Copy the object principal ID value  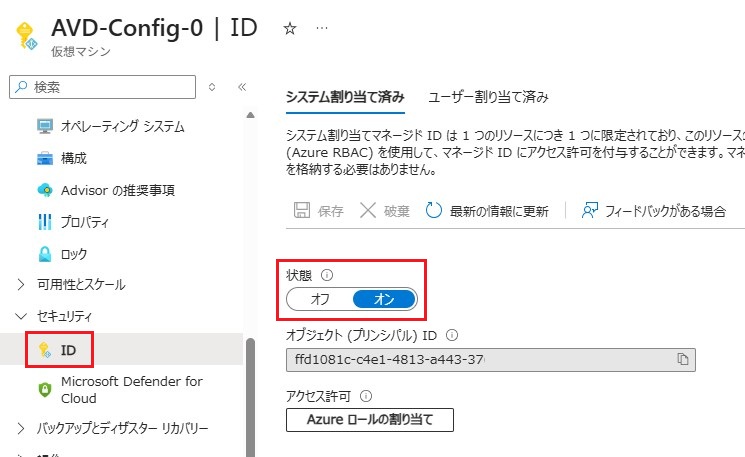(683, 359)
